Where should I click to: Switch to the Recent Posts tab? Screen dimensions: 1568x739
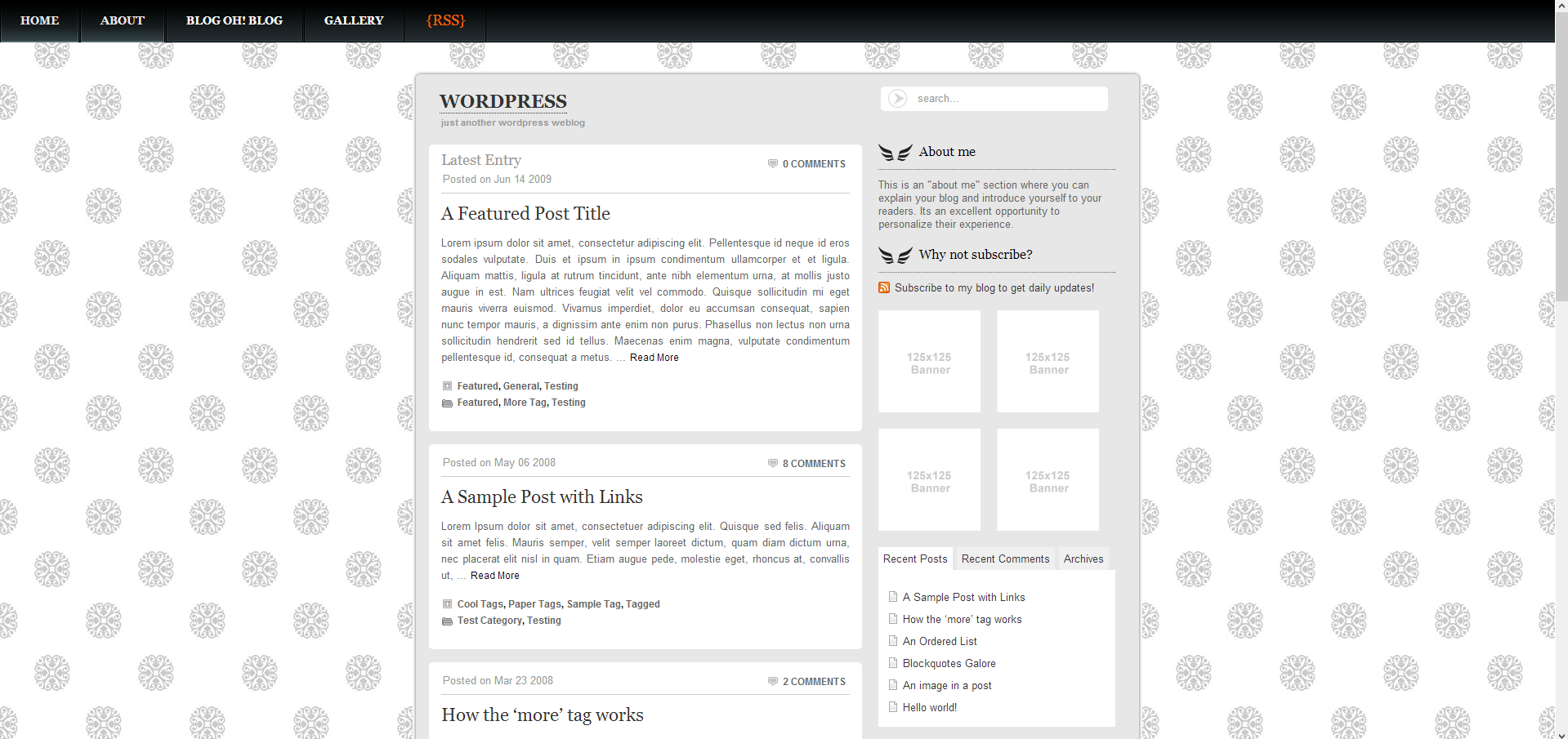[915, 559]
